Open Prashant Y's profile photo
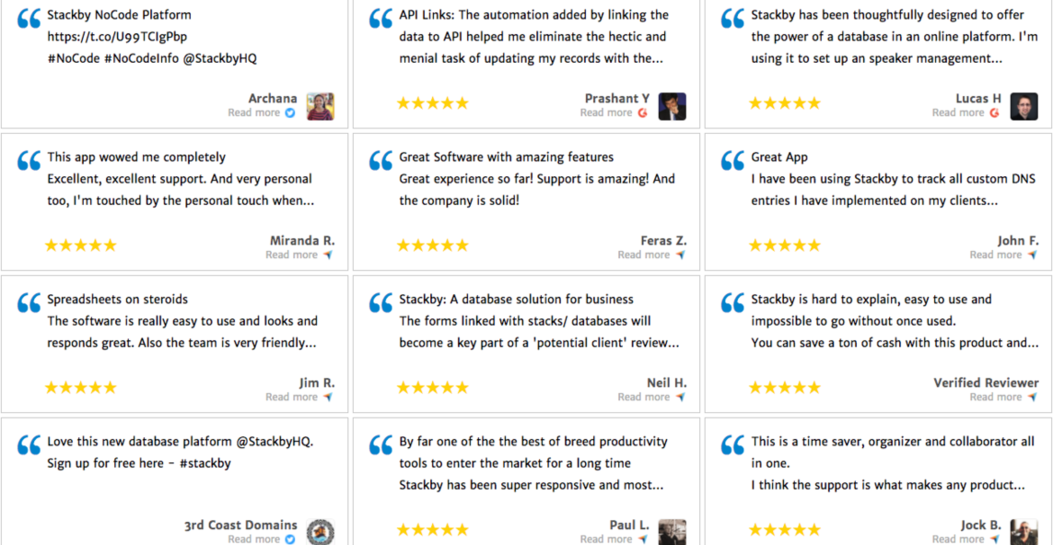The image size is (1053, 545). click(x=672, y=106)
